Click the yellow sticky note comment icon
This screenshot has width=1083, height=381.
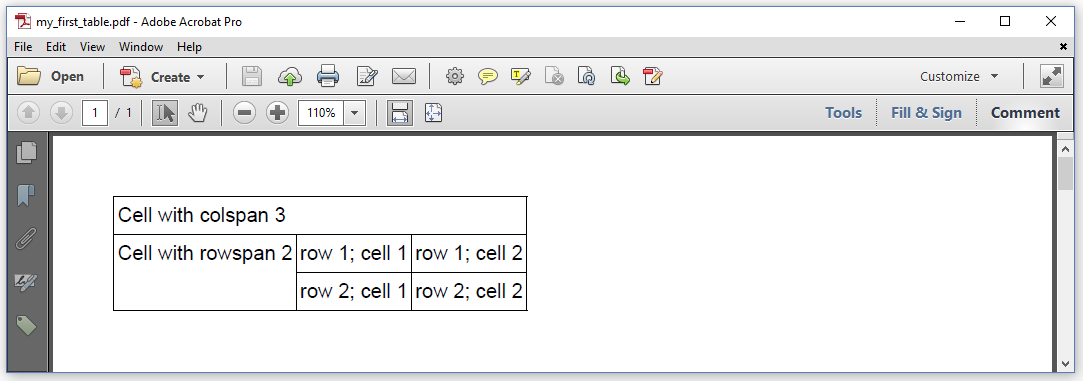pyautogui.click(x=488, y=76)
